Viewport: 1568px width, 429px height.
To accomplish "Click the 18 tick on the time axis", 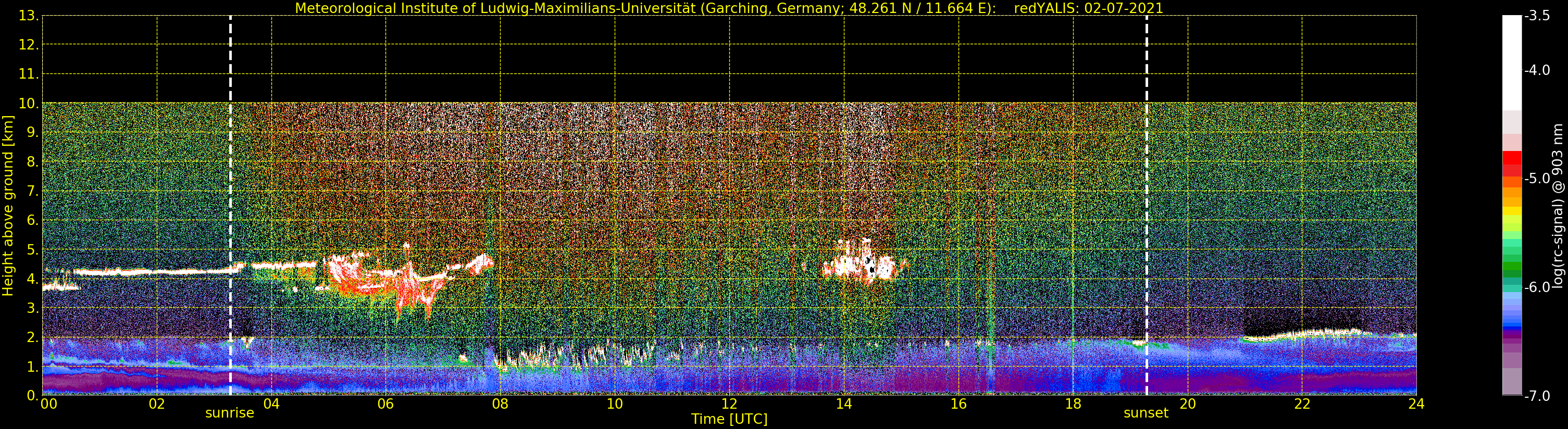I will coord(1073,404).
